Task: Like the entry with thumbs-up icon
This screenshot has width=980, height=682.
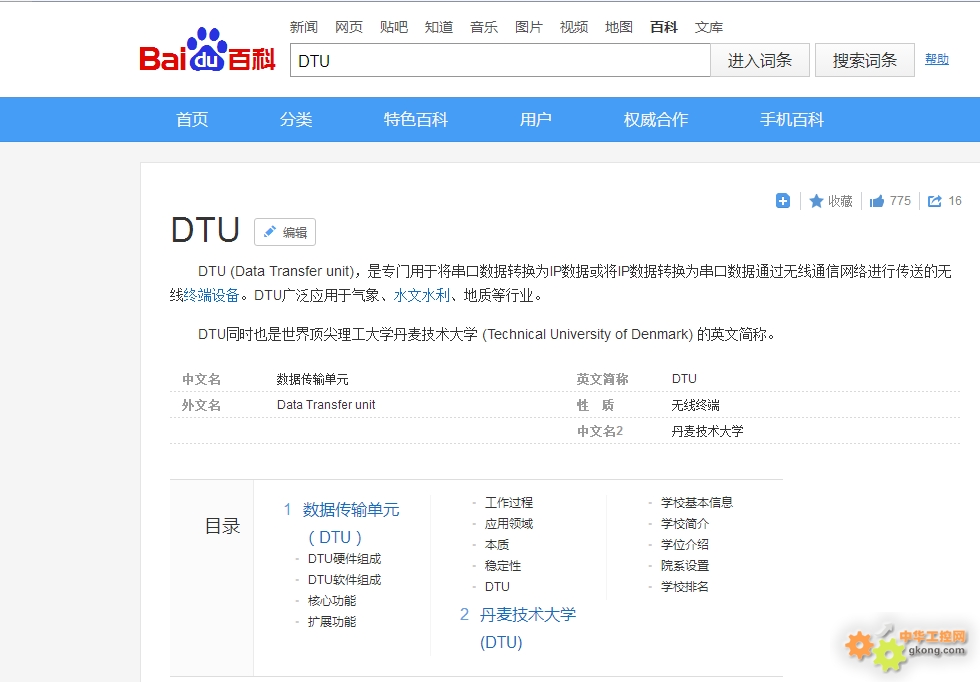Action: click(877, 201)
